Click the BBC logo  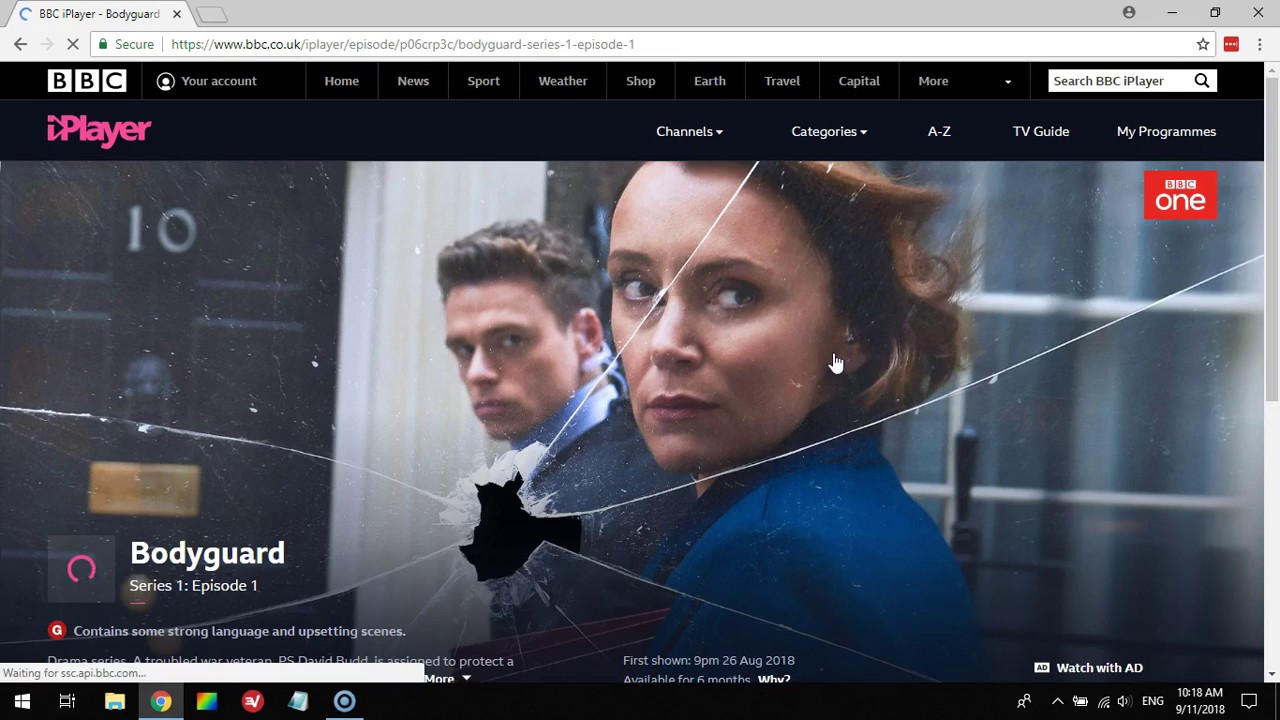[x=87, y=81]
